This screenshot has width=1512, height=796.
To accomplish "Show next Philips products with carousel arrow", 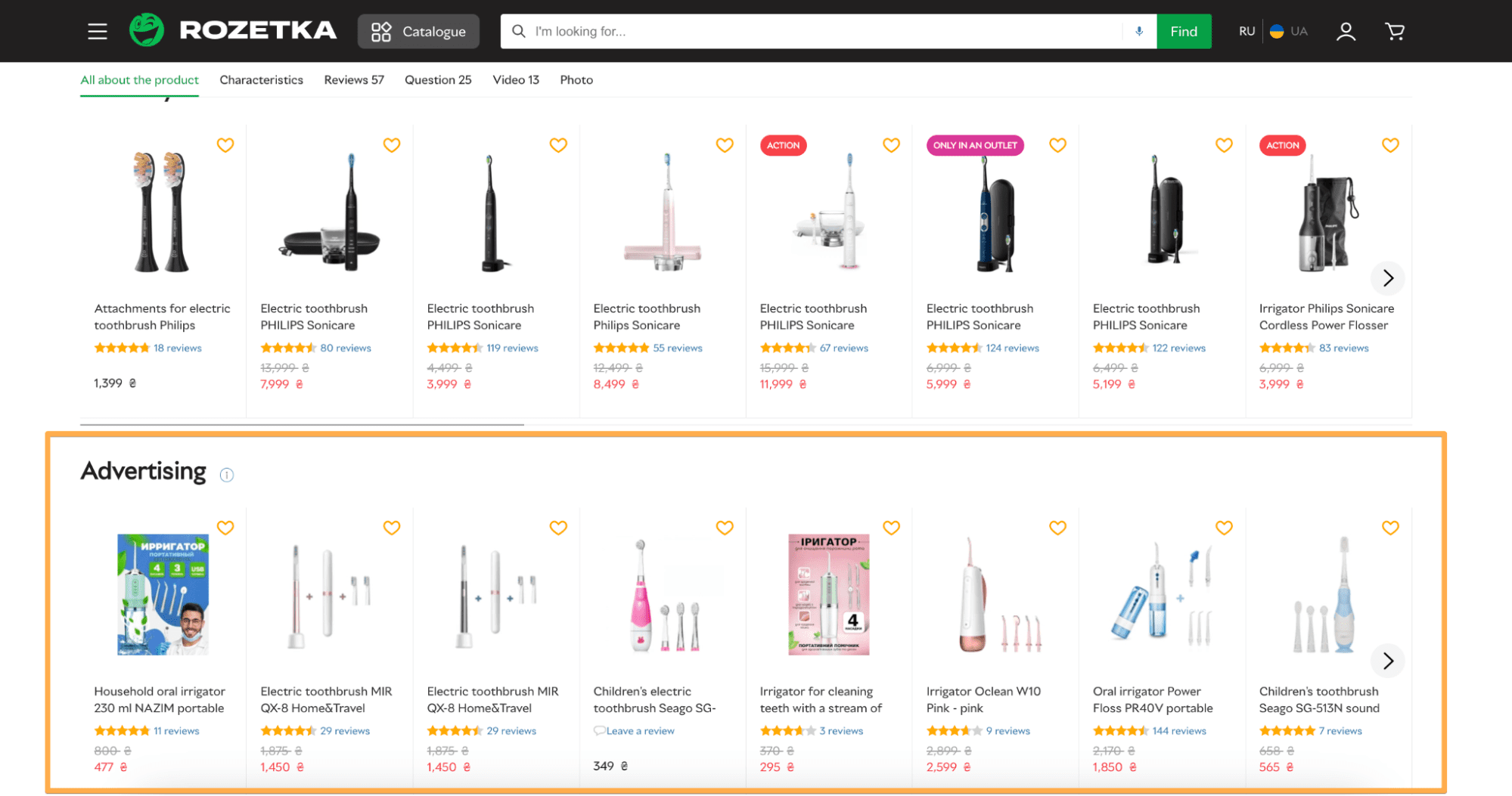I will [x=1387, y=278].
